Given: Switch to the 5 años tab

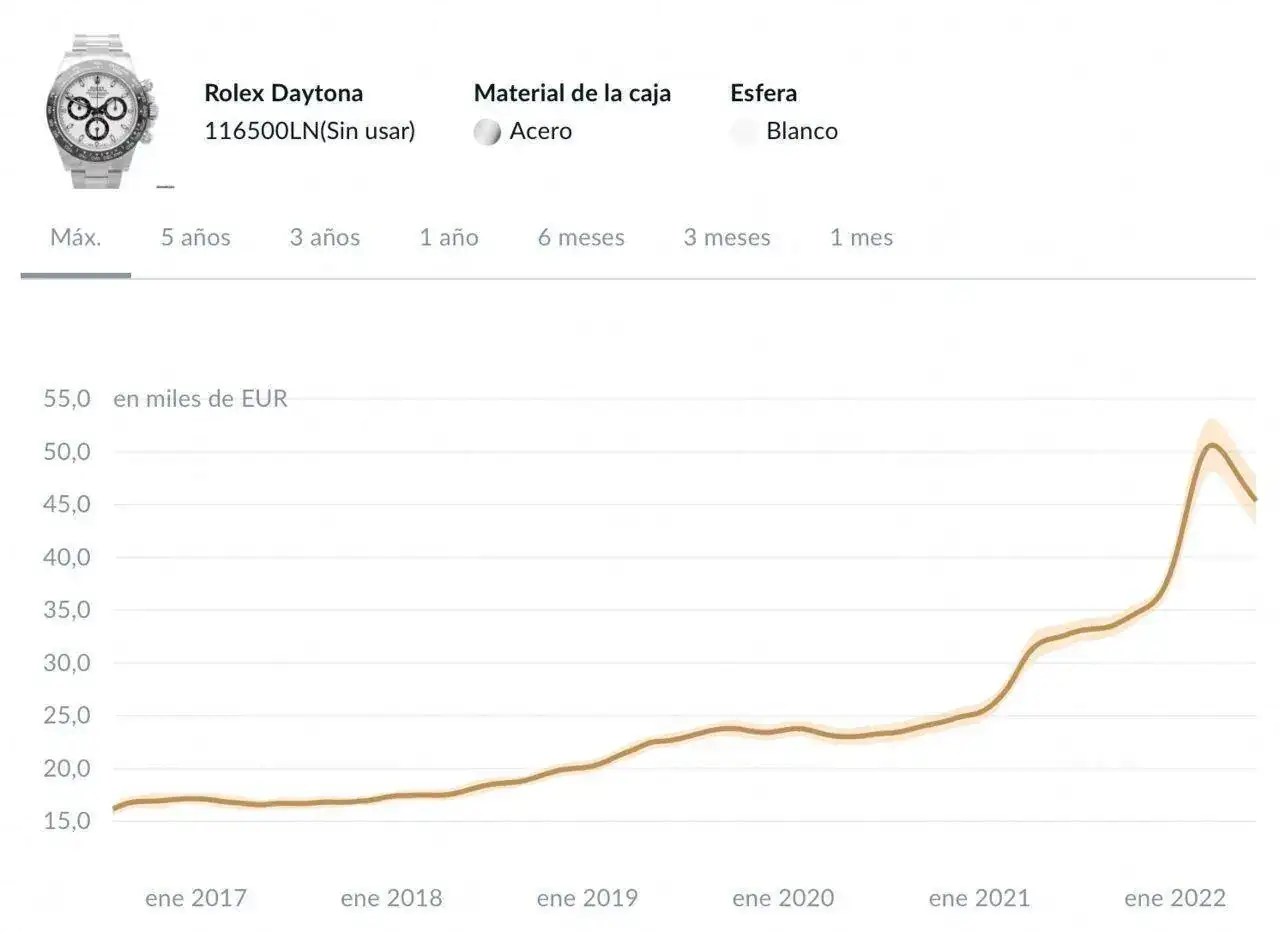Looking at the screenshot, I should tap(196, 238).
